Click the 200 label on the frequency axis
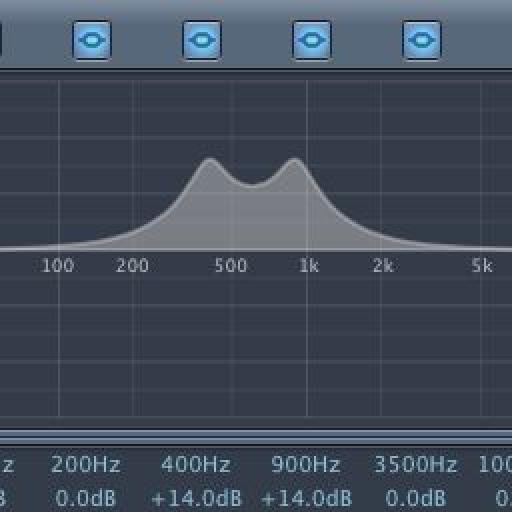Image resolution: width=512 pixels, height=512 pixels. click(x=132, y=266)
